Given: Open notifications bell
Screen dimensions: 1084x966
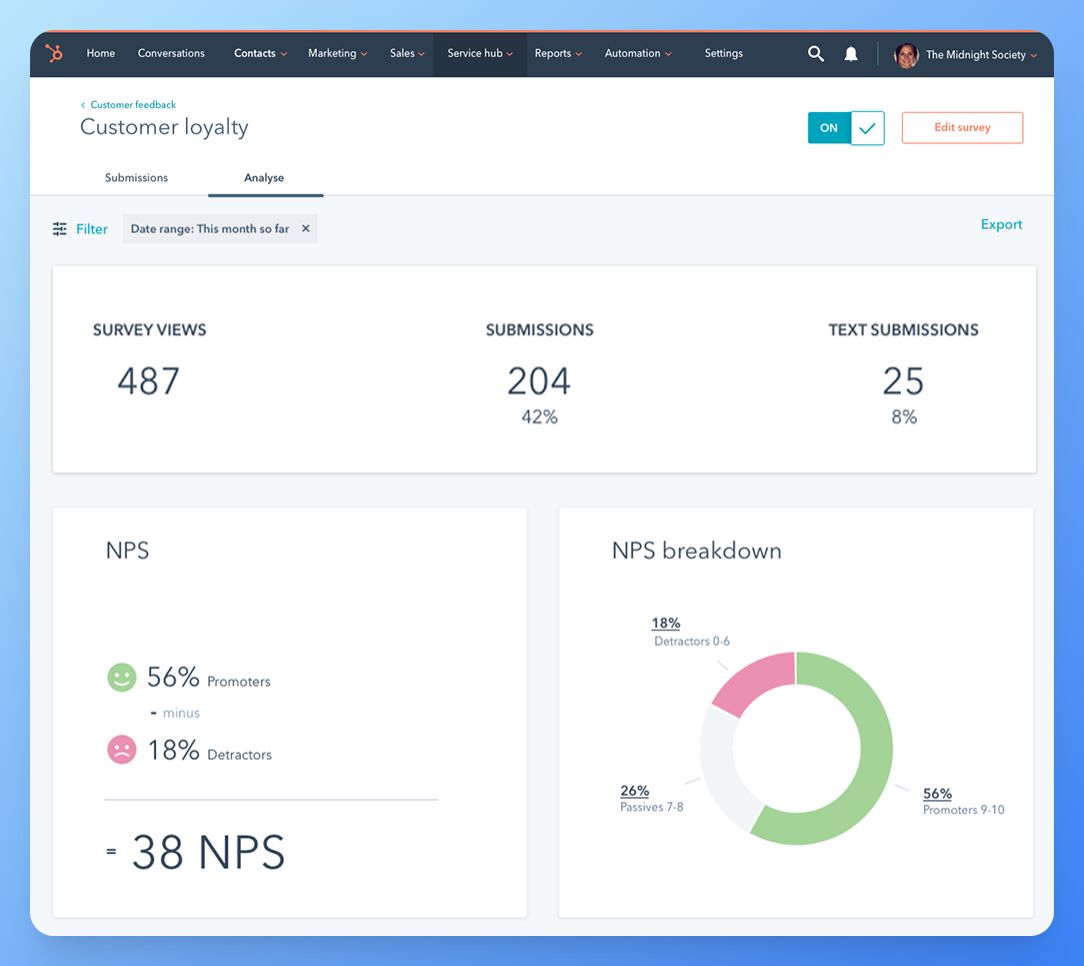Looking at the screenshot, I should point(851,54).
